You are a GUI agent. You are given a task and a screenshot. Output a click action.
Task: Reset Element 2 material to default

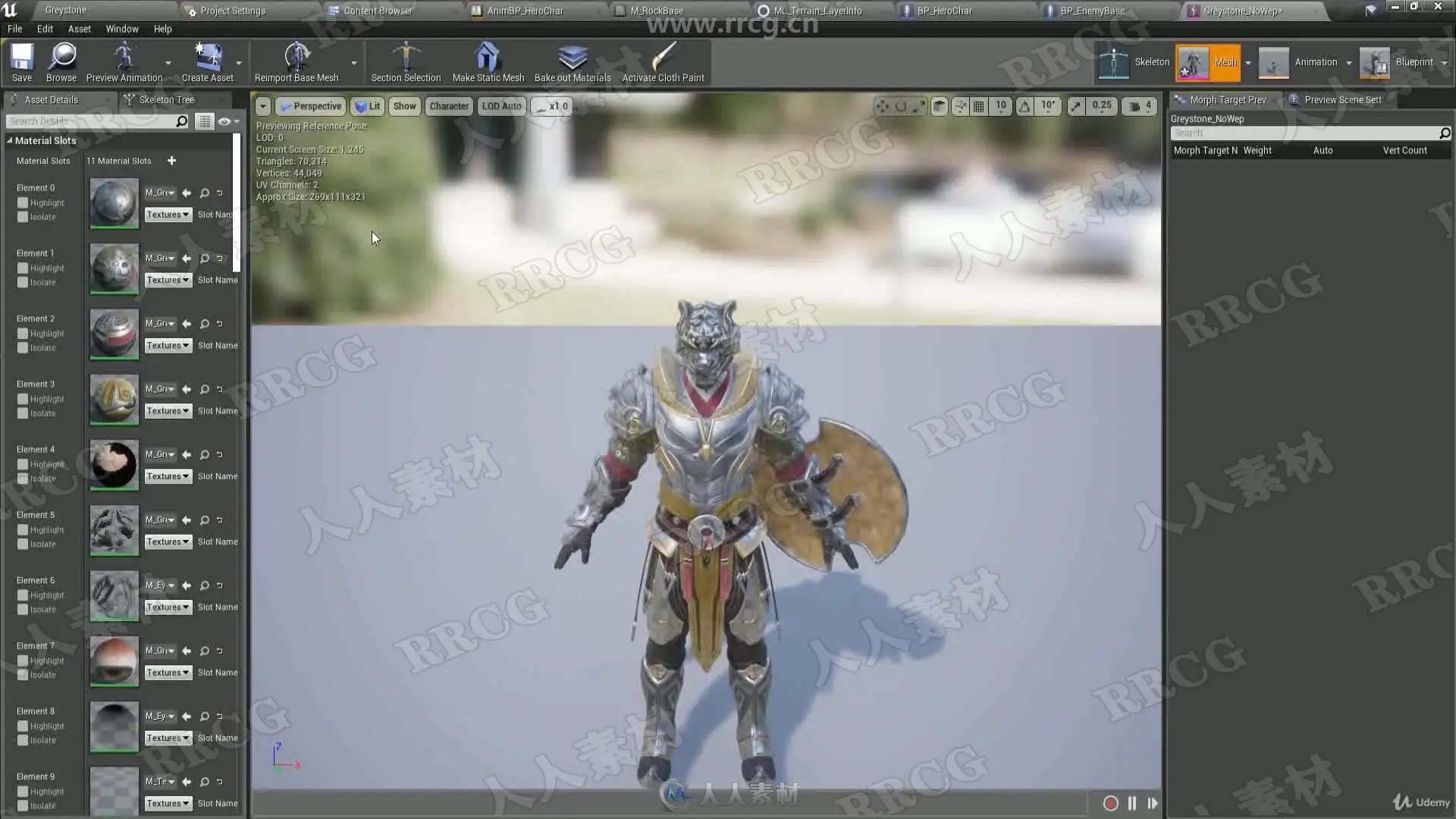(220, 324)
